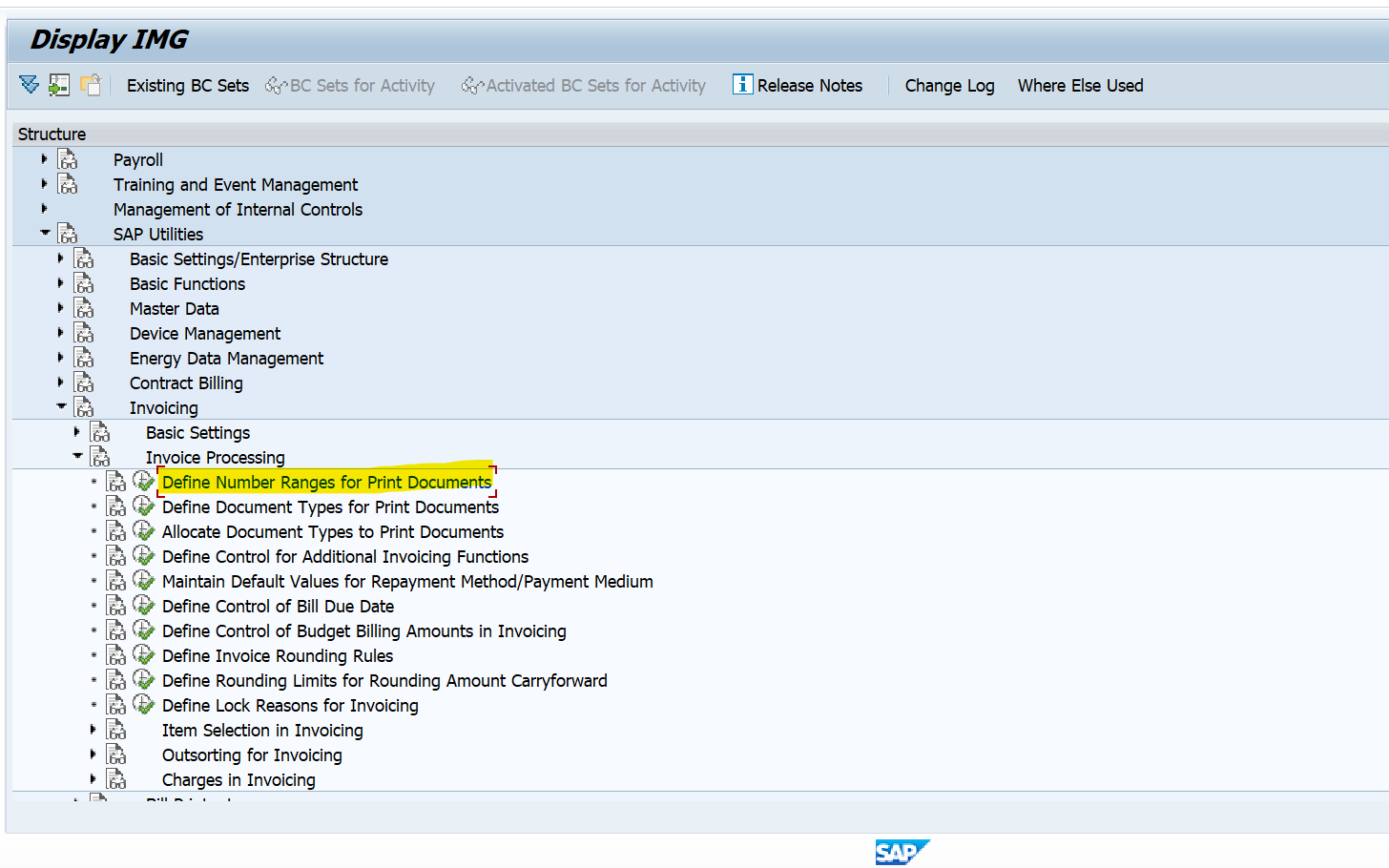This screenshot has height=868, width=1389.
Task: Expand Outsorting for Invoicing node
Action: (x=93, y=754)
